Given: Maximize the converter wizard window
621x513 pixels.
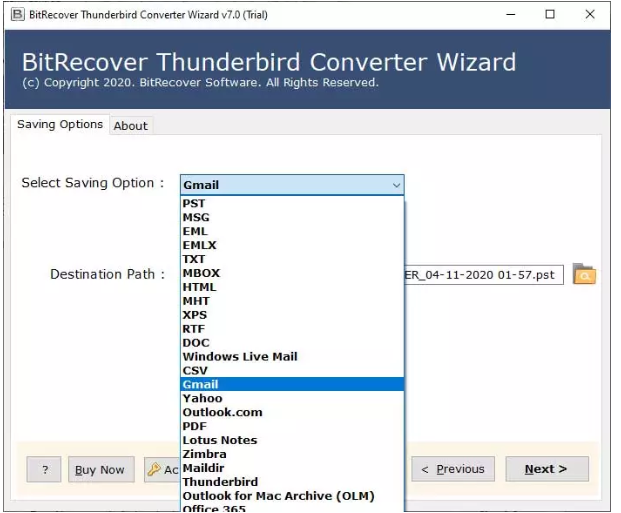Looking at the screenshot, I should click(x=550, y=15).
